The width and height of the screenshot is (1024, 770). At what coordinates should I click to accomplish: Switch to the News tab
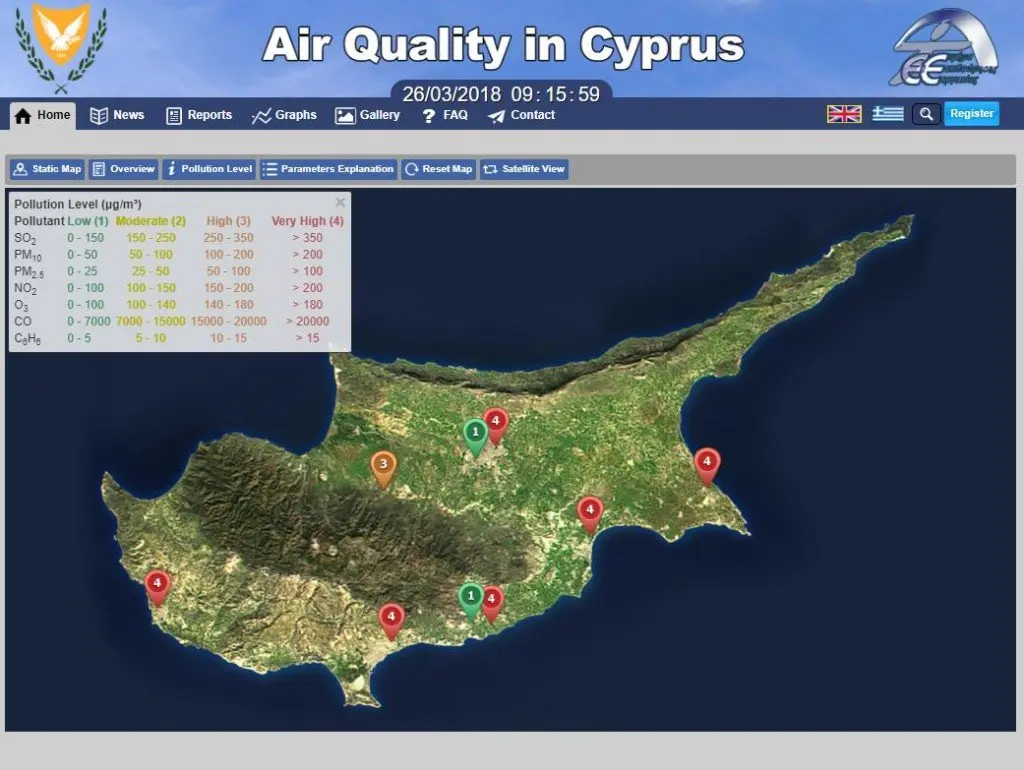pos(117,115)
